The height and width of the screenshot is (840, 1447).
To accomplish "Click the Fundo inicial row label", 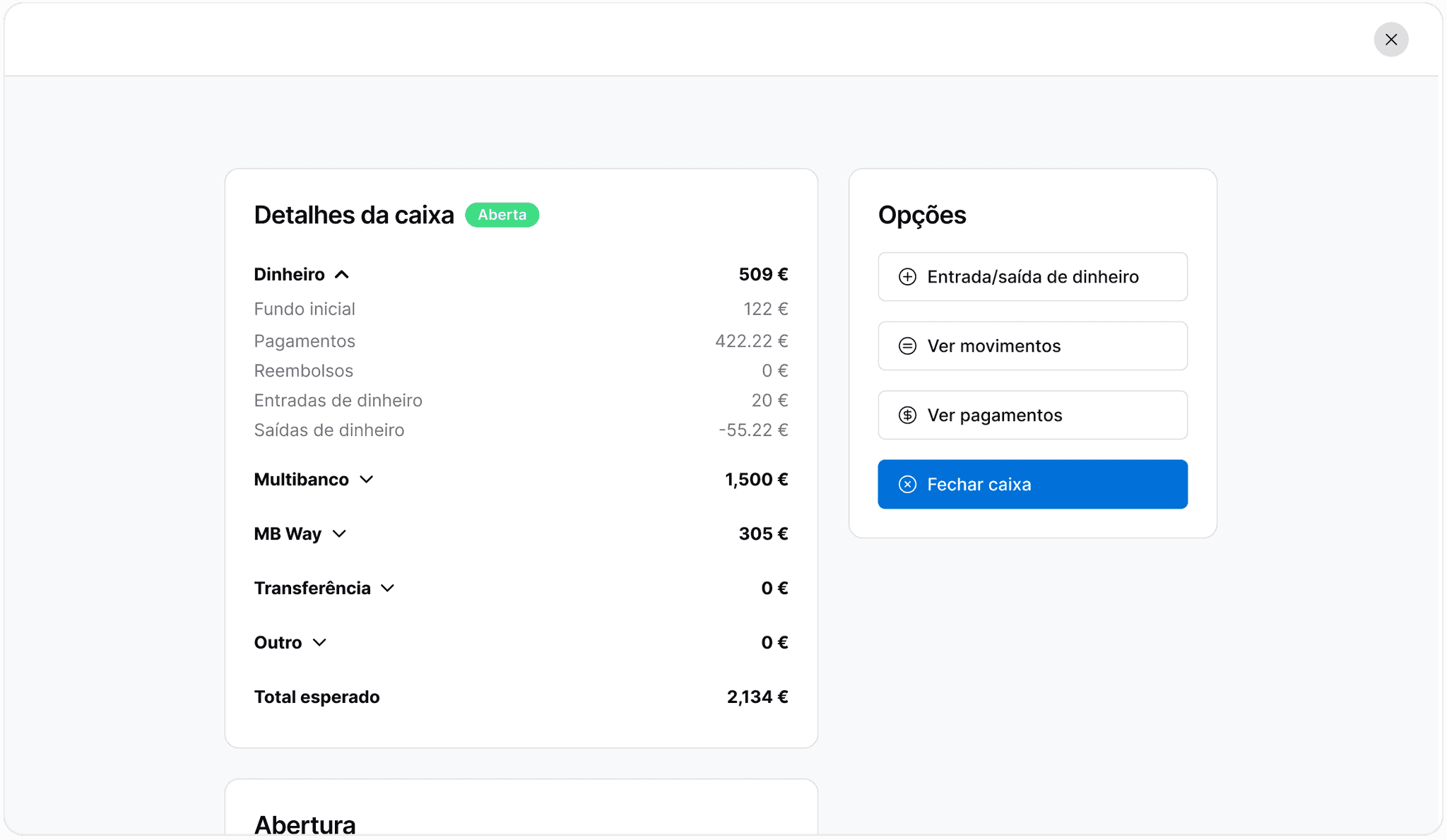I will point(305,309).
